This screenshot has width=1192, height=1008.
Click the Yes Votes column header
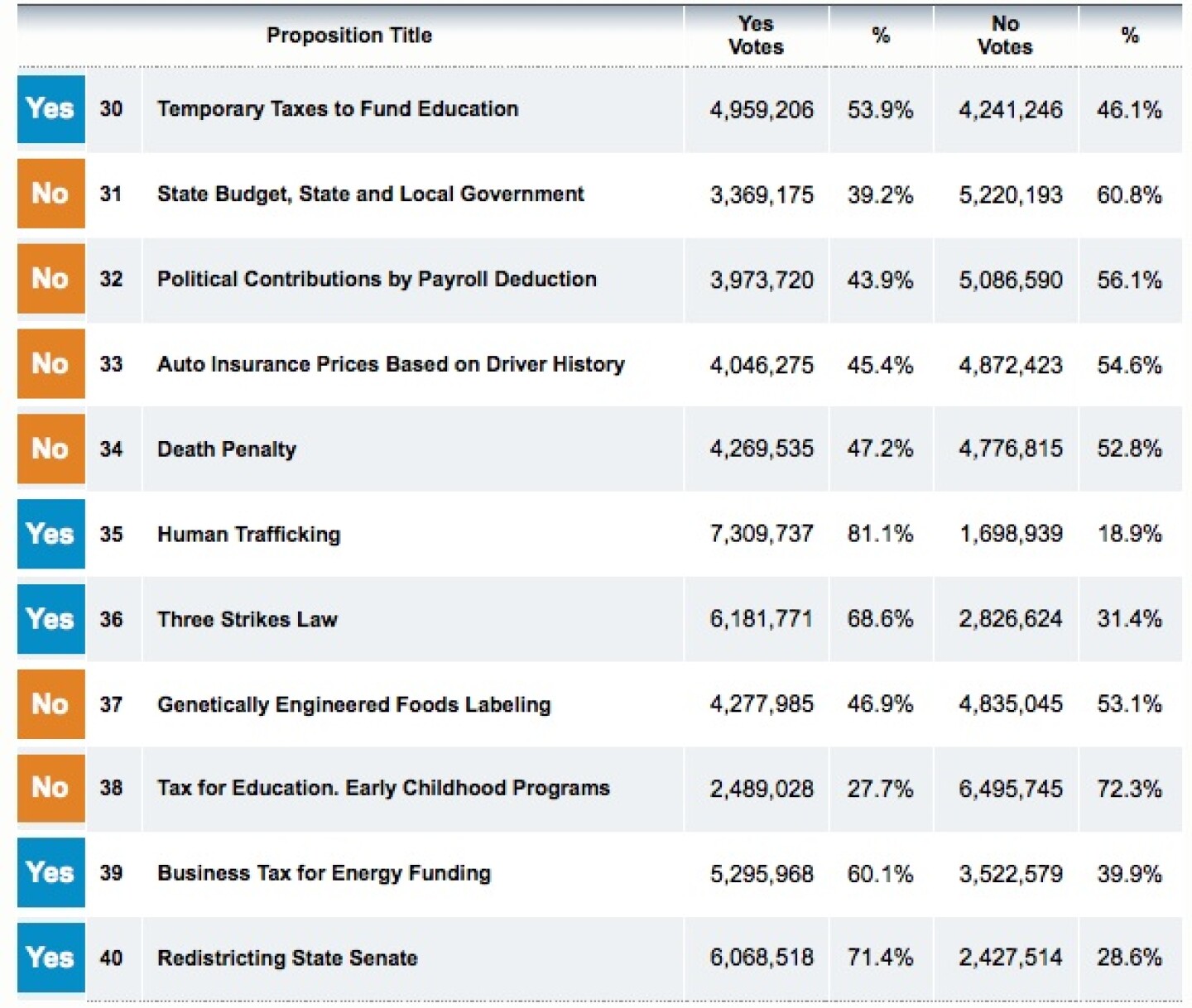point(756,36)
